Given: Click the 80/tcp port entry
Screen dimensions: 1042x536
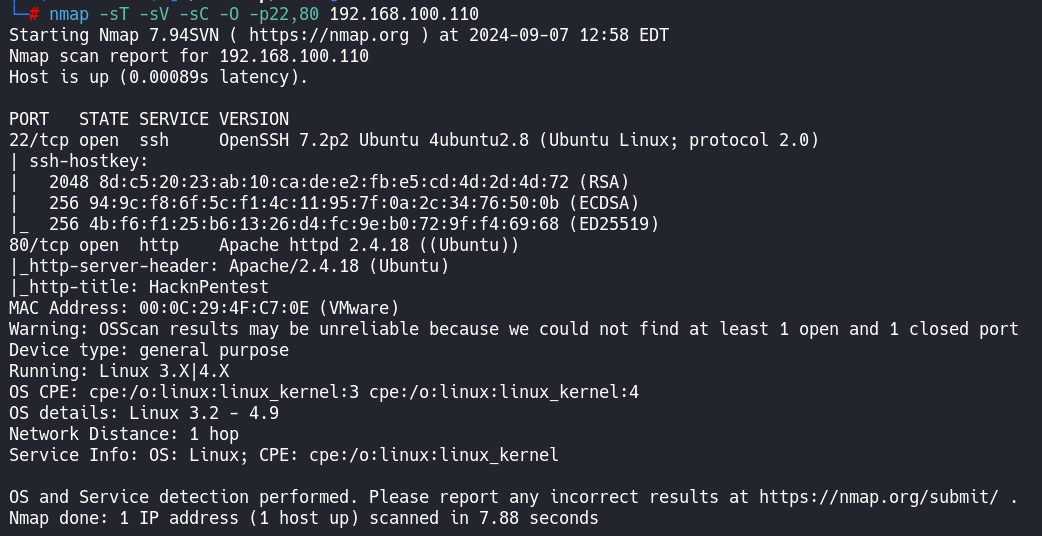Looking at the screenshot, I should 38,245.
